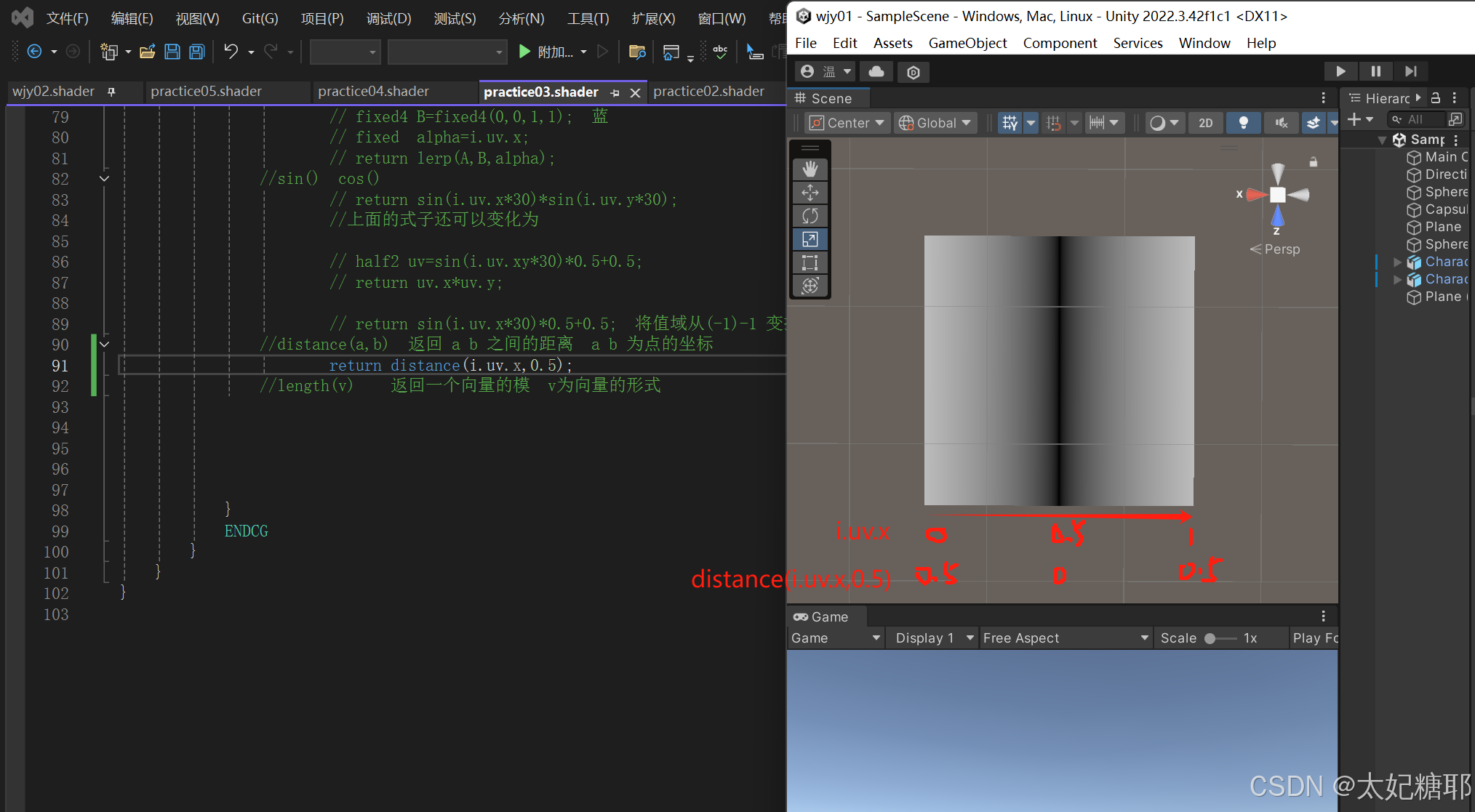
Task: Open the Center pivot dropdown
Action: coord(847,123)
